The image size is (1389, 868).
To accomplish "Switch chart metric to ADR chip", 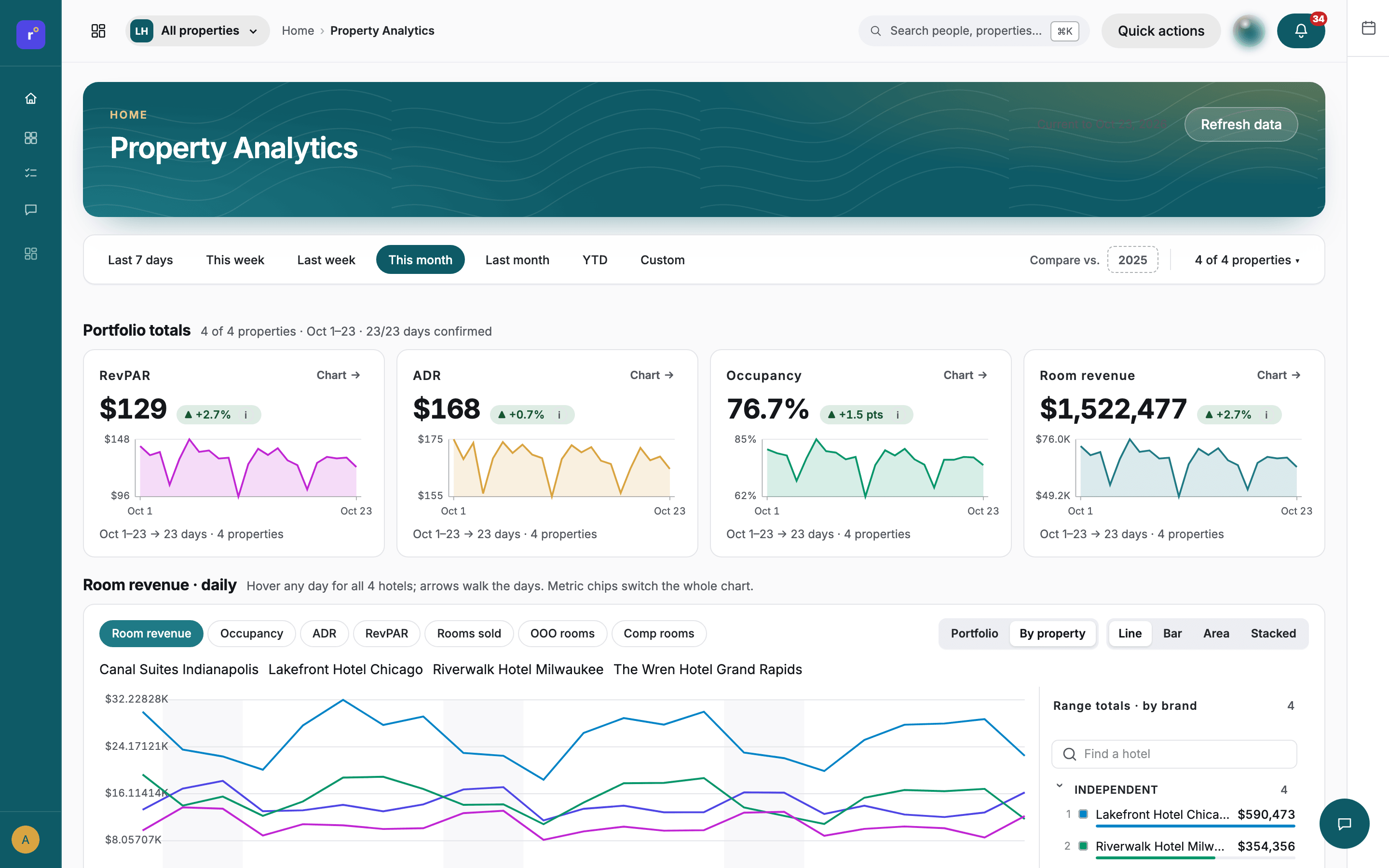I will pos(324,633).
